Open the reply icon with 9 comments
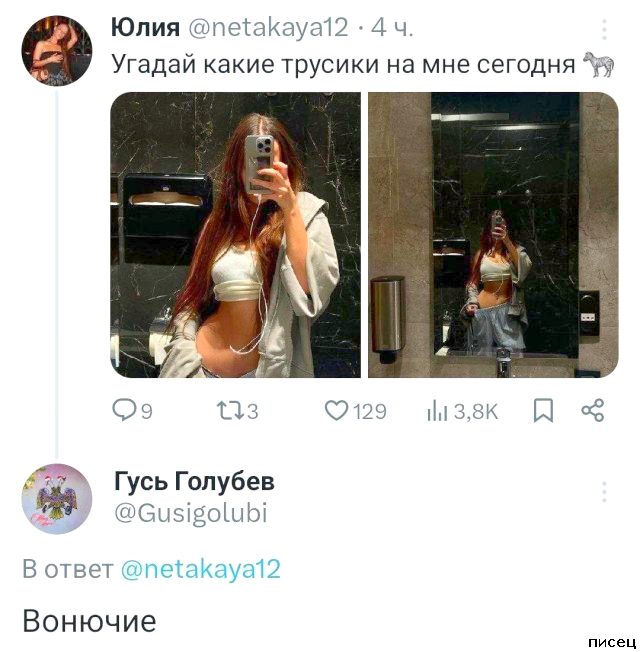The image size is (640, 652). (123, 410)
